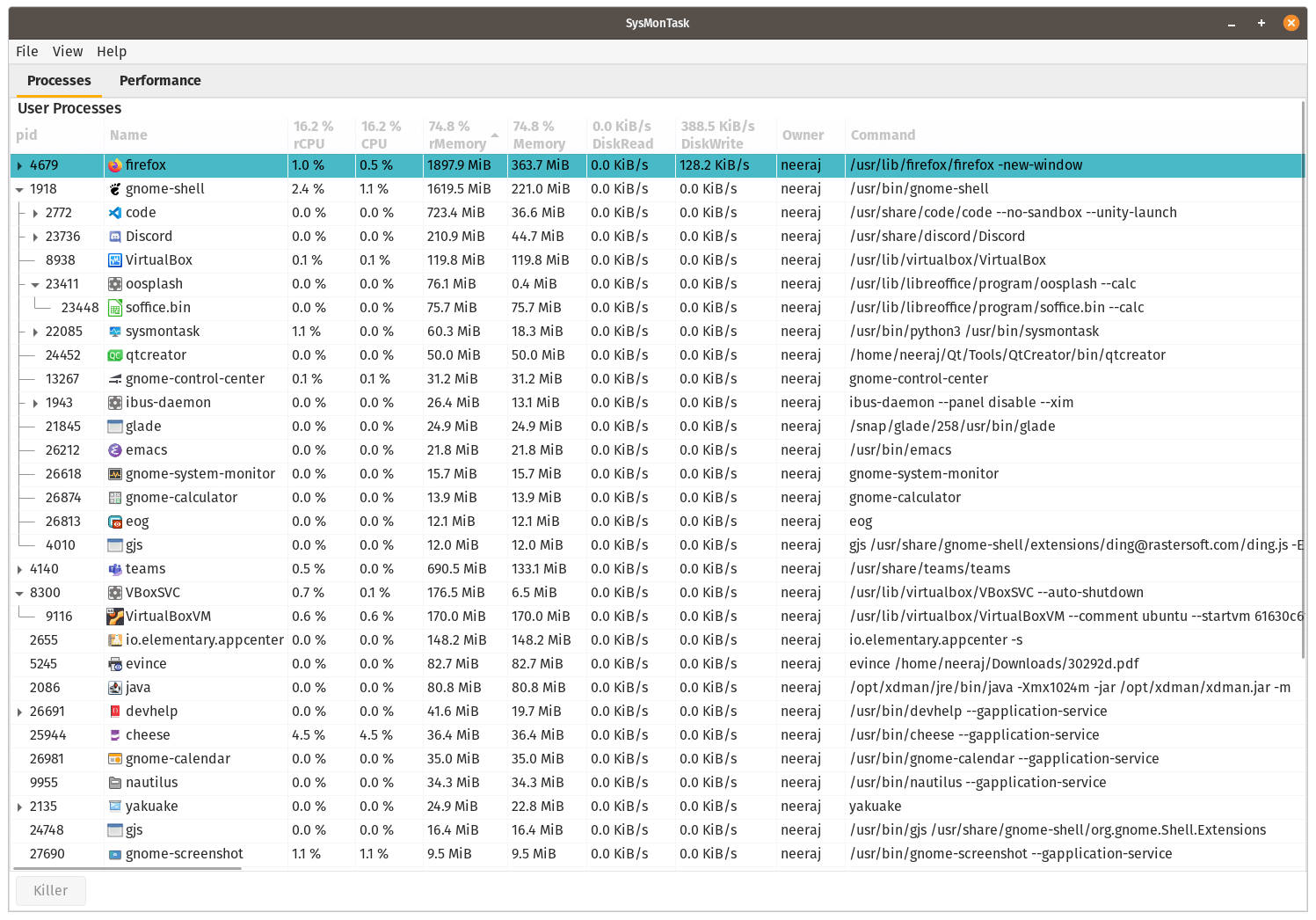Viewport: 1316px width, 920px height.
Task: Click the Emacs icon in the process list
Action: pos(114,449)
